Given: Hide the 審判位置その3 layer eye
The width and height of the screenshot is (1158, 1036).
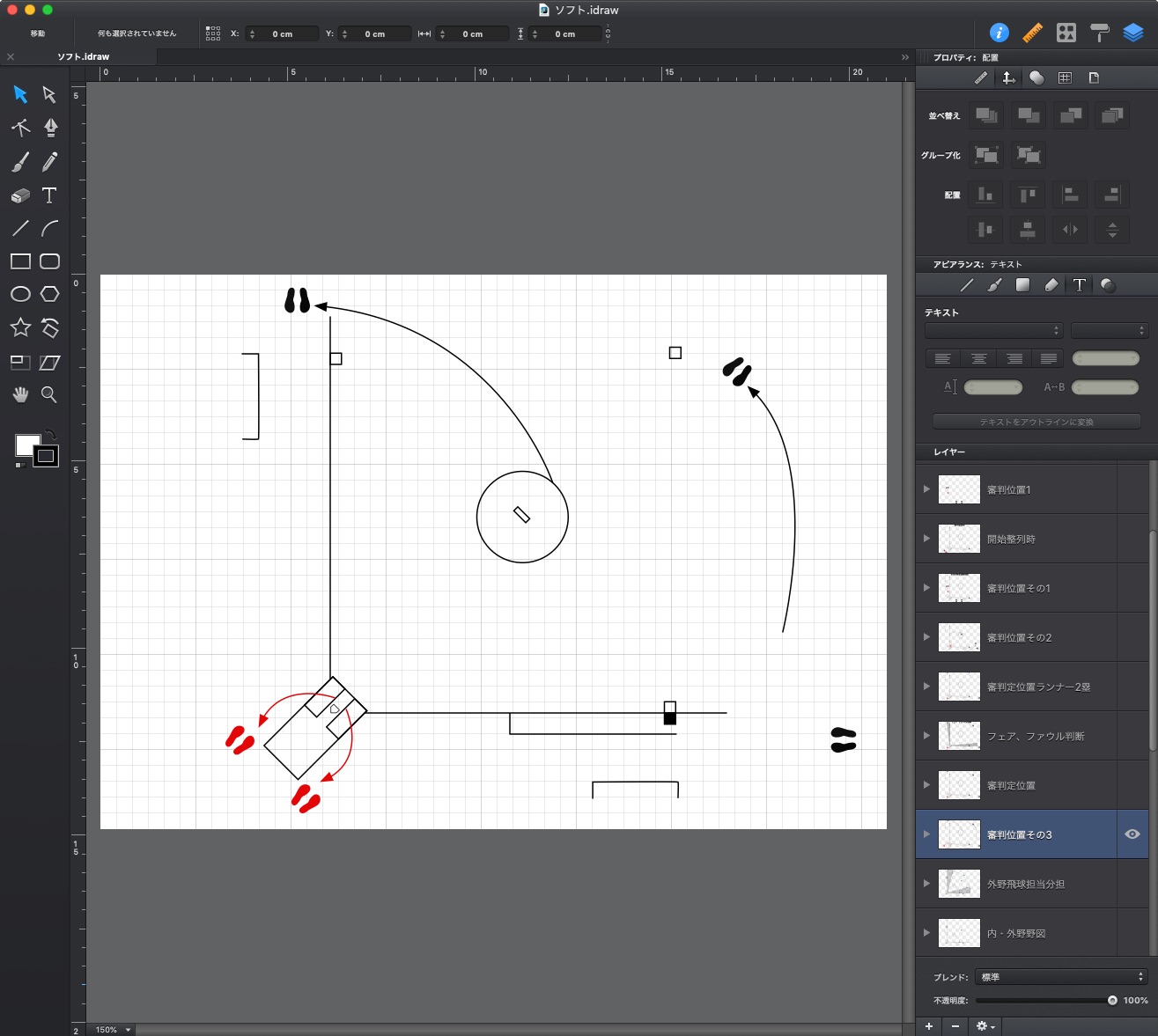Looking at the screenshot, I should coord(1132,834).
